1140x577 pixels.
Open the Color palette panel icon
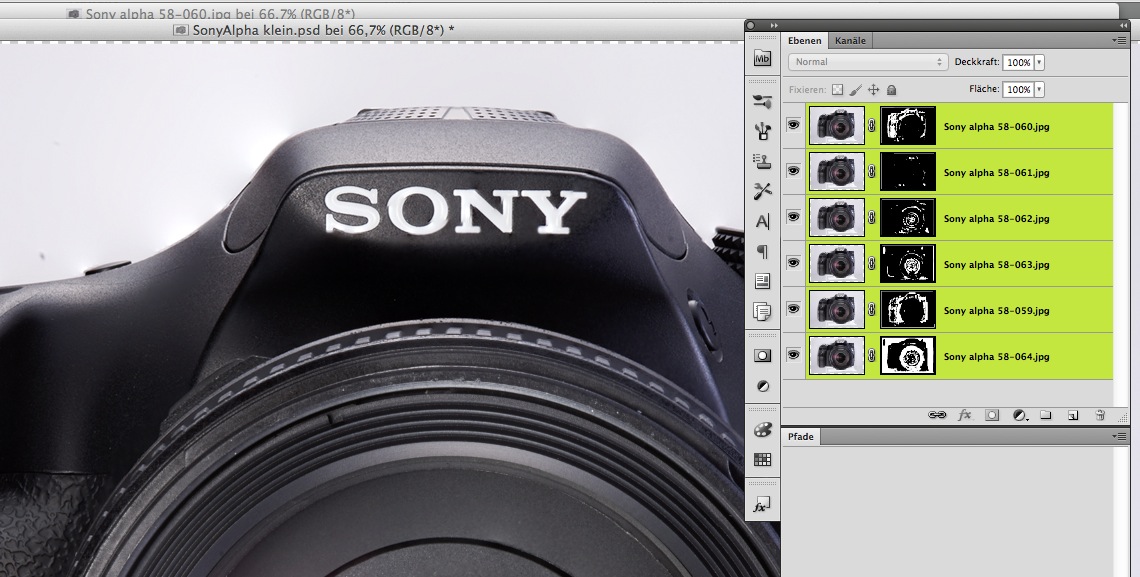[x=762, y=429]
